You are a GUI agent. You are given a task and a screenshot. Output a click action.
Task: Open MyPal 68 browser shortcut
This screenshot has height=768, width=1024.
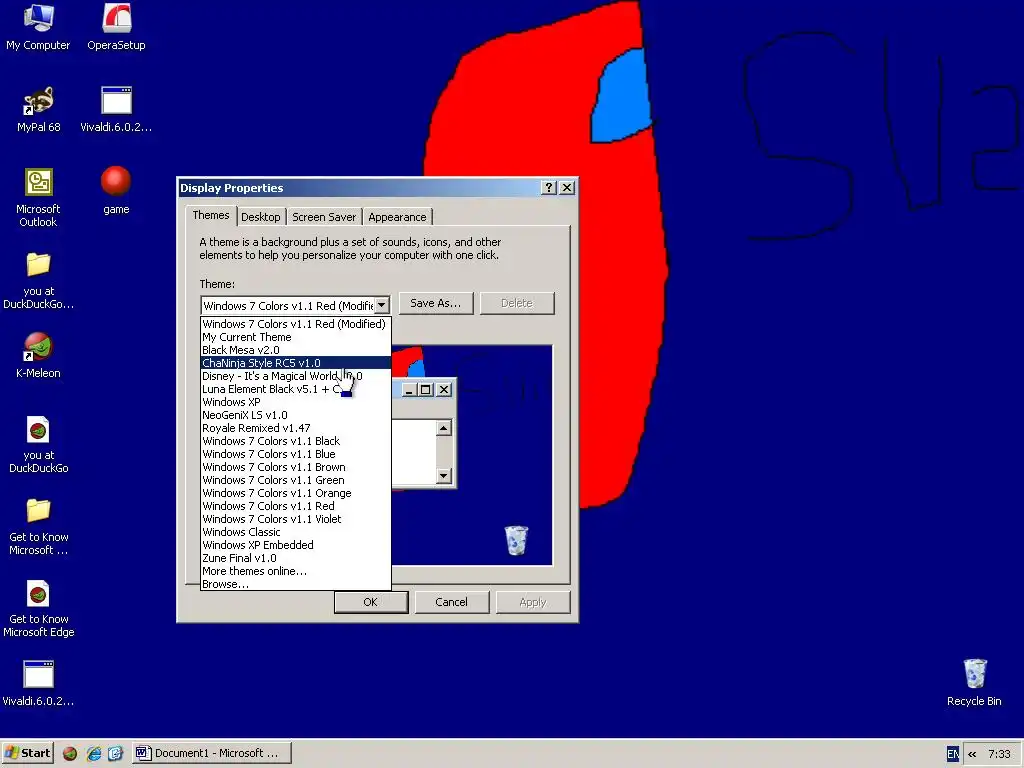(39, 109)
